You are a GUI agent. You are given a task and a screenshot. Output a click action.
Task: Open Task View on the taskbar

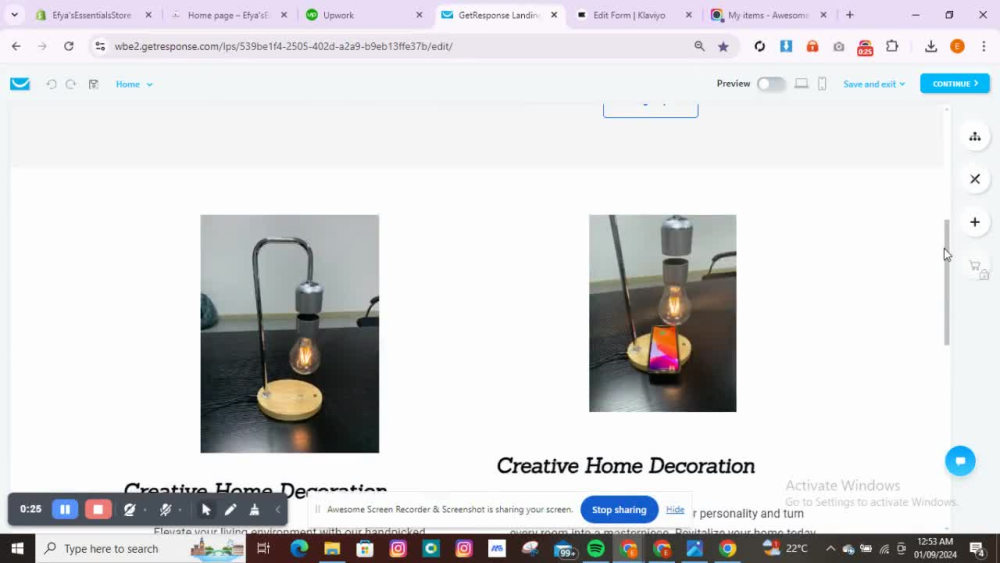tap(263, 548)
